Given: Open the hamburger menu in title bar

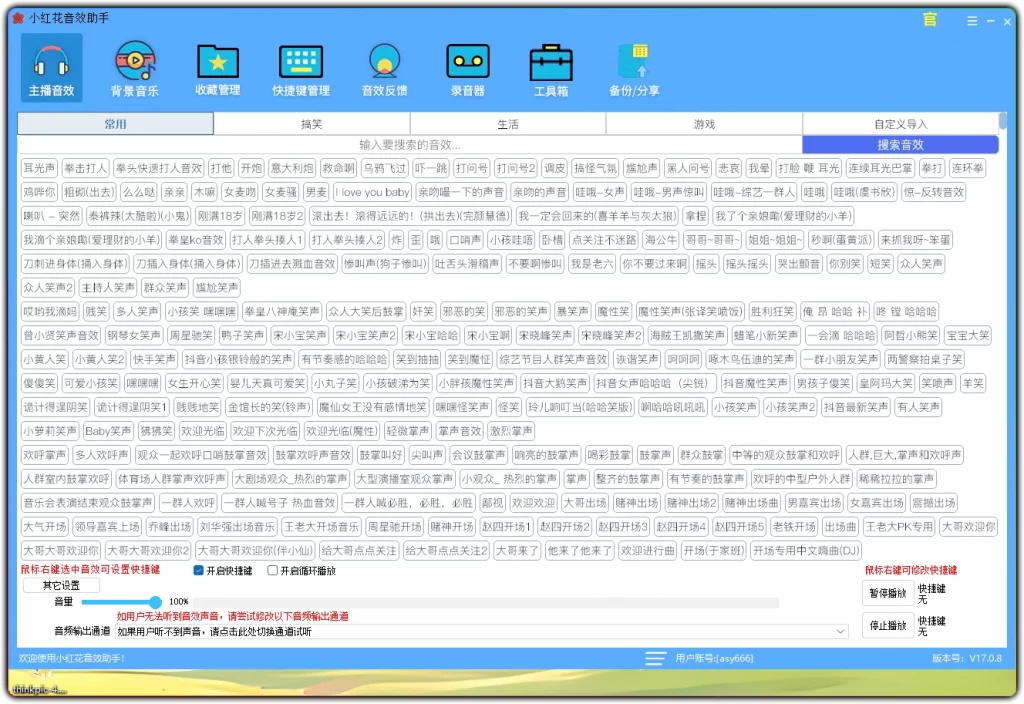Looking at the screenshot, I should pos(972,19).
